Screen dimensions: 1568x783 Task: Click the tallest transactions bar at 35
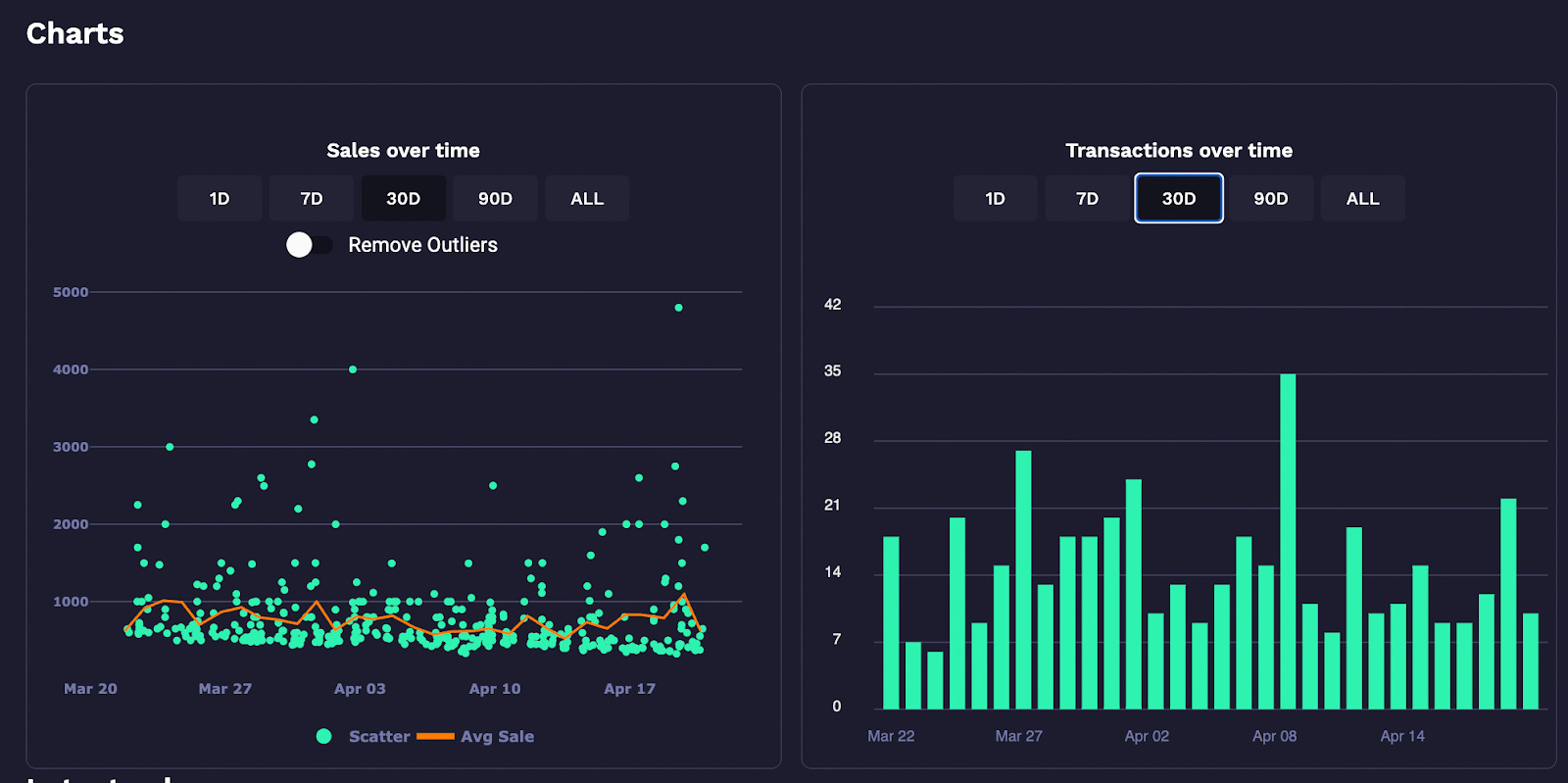(x=1288, y=541)
